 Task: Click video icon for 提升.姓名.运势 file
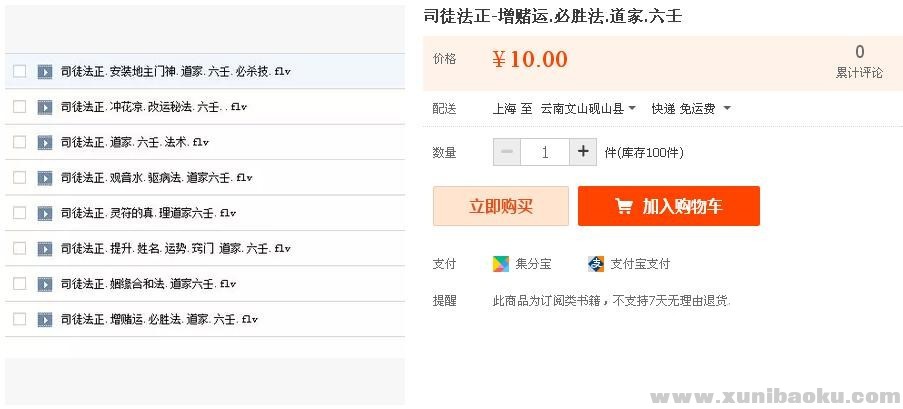pyautogui.click(x=45, y=248)
